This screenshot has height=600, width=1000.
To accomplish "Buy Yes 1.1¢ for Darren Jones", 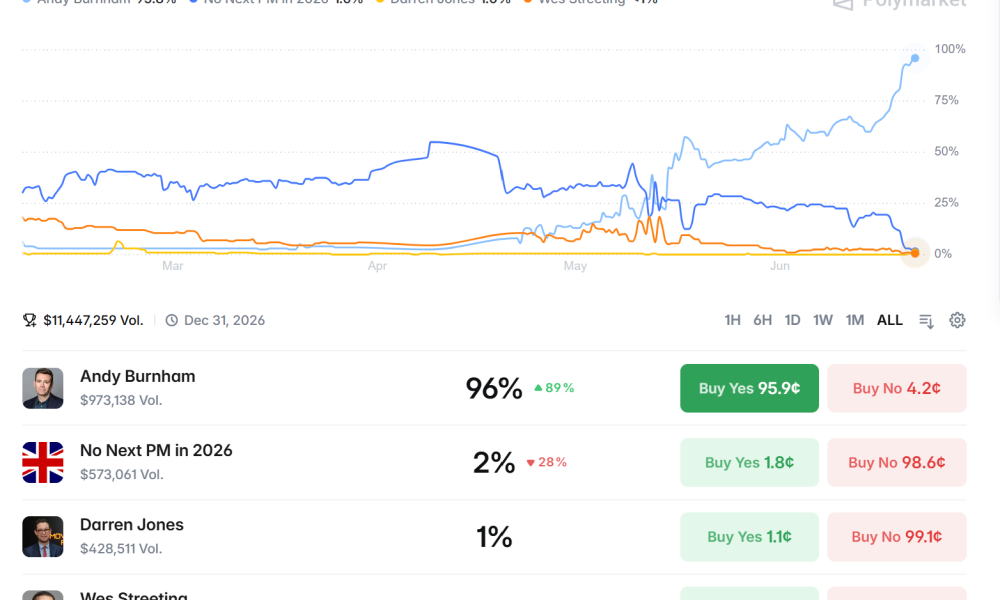I will (749, 537).
